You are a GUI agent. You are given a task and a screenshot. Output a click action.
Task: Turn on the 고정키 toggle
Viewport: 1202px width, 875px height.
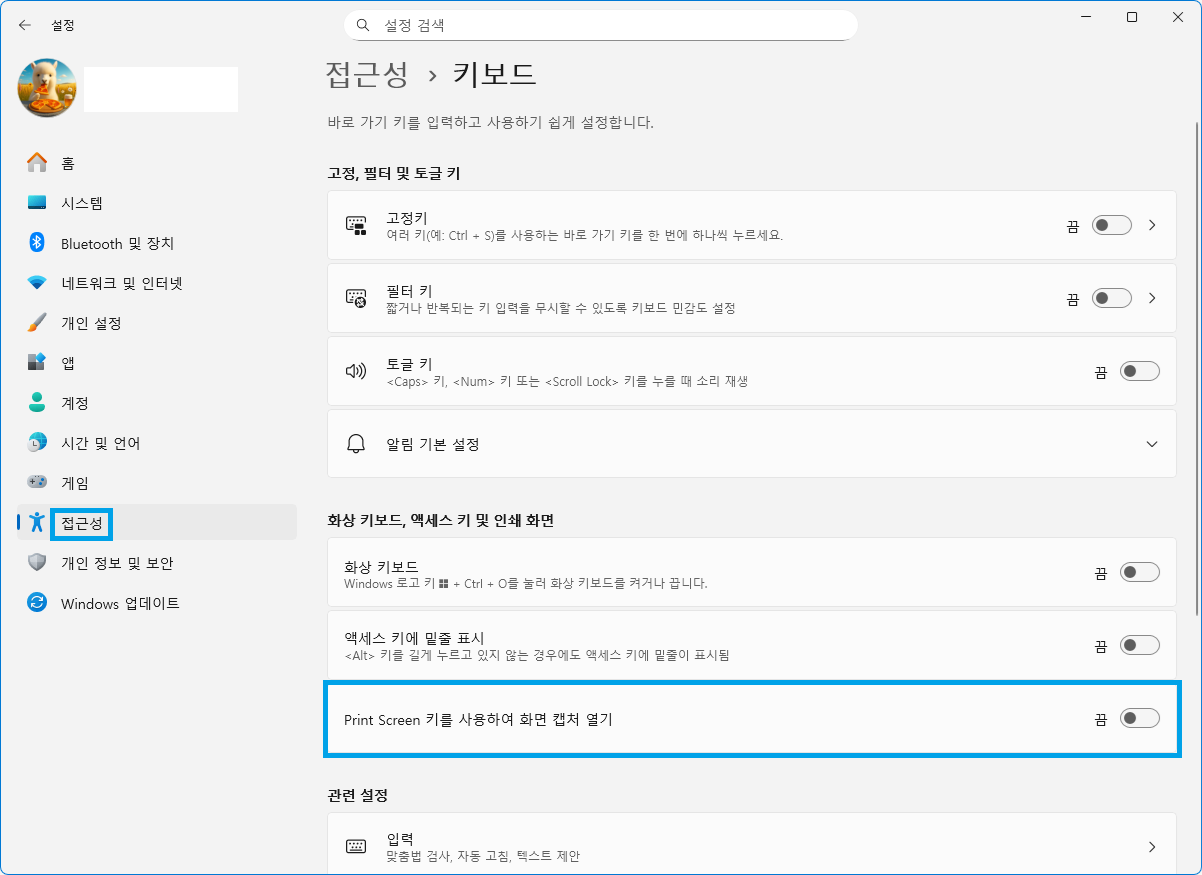1112,226
